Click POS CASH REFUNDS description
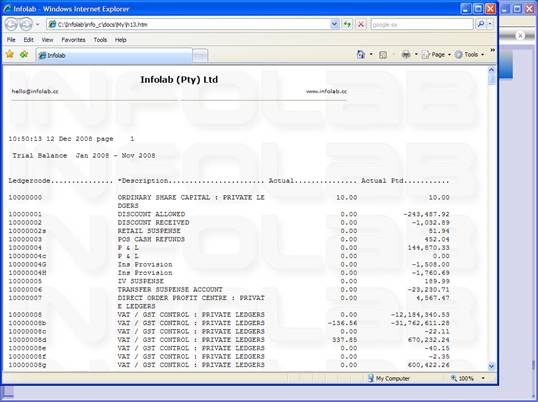The width and height of the screenshot is (538, 402). 151,239
